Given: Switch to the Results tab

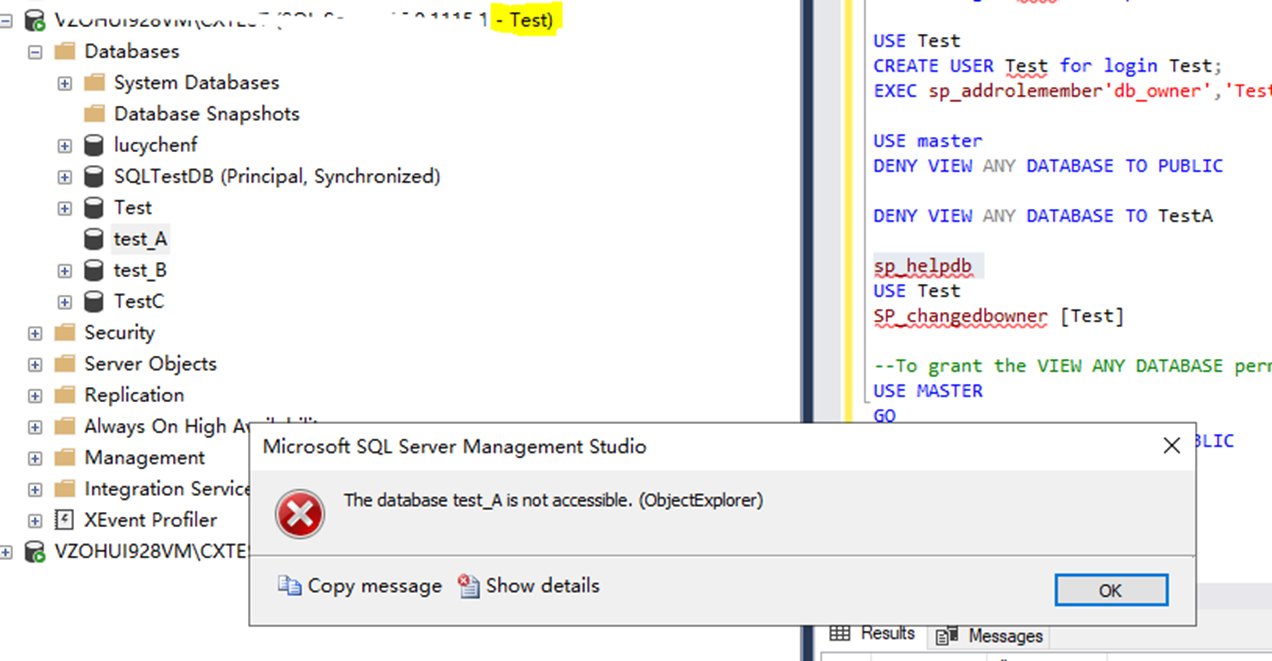Looking at the screenshot, I should pyautogui.click(x=873, y=633).
